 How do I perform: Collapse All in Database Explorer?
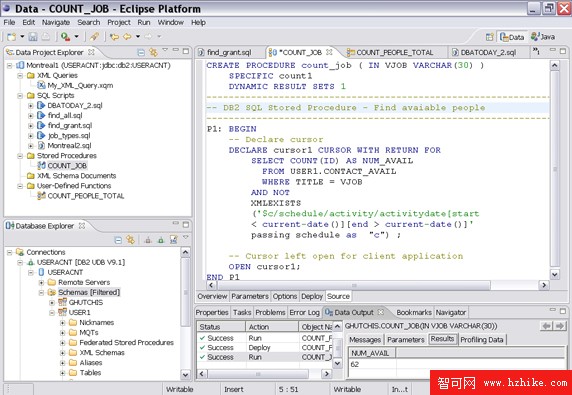tap(118, 240)
